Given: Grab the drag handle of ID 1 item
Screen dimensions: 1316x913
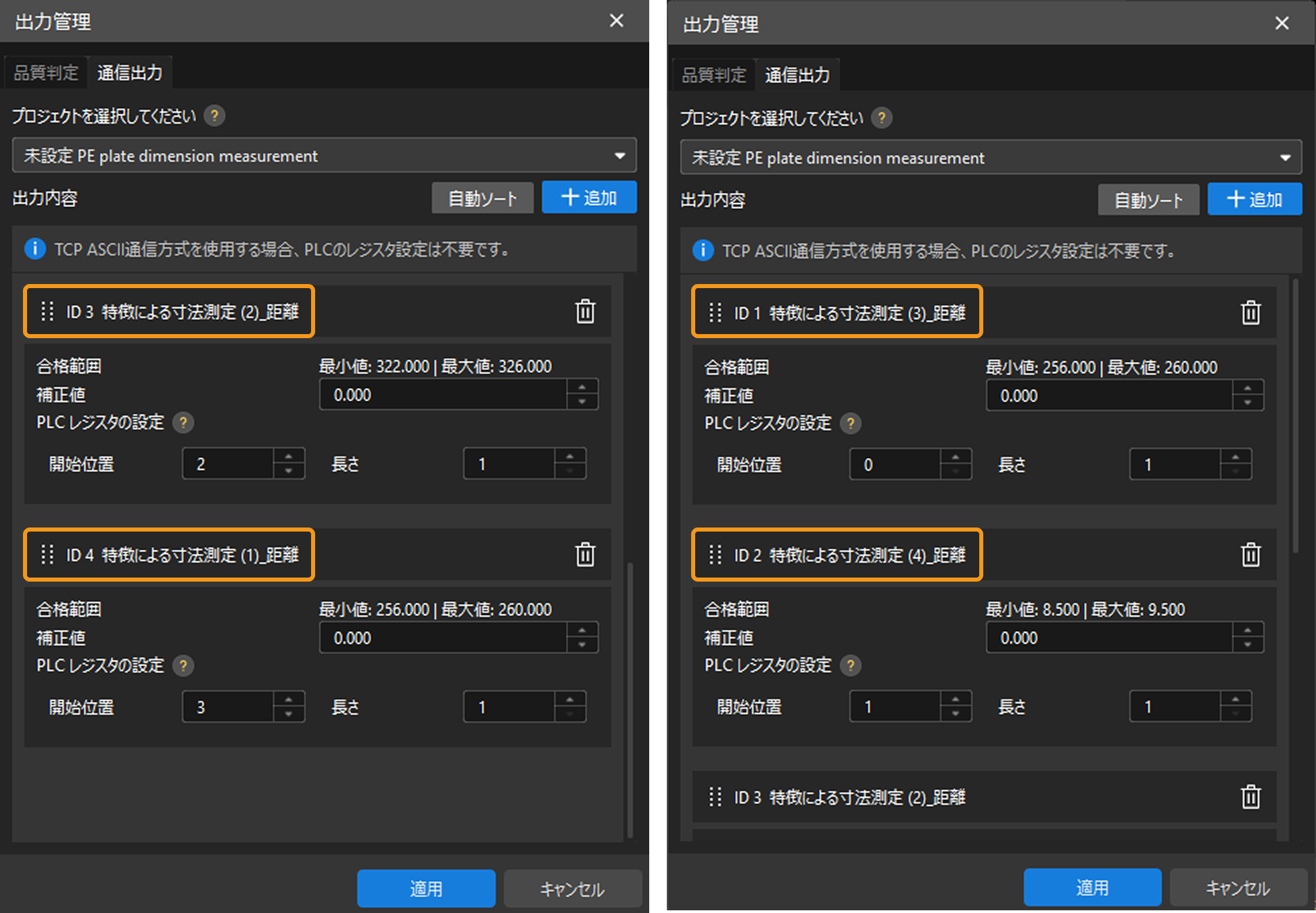Looking at the screenshot, I should [714, 312].
